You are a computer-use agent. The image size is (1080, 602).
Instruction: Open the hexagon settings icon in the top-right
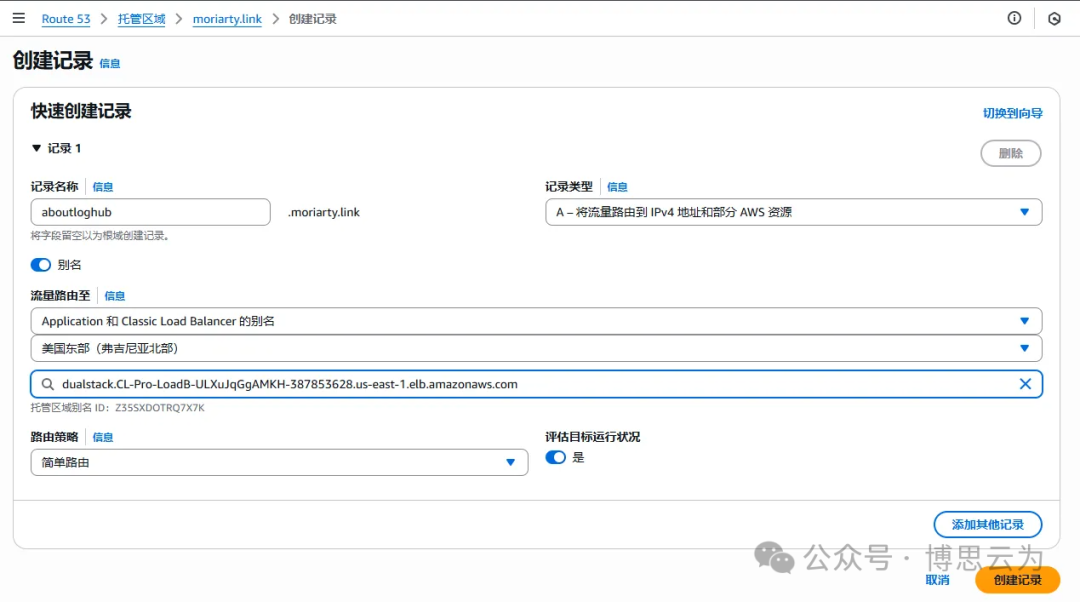click(x=1055, y=19)
